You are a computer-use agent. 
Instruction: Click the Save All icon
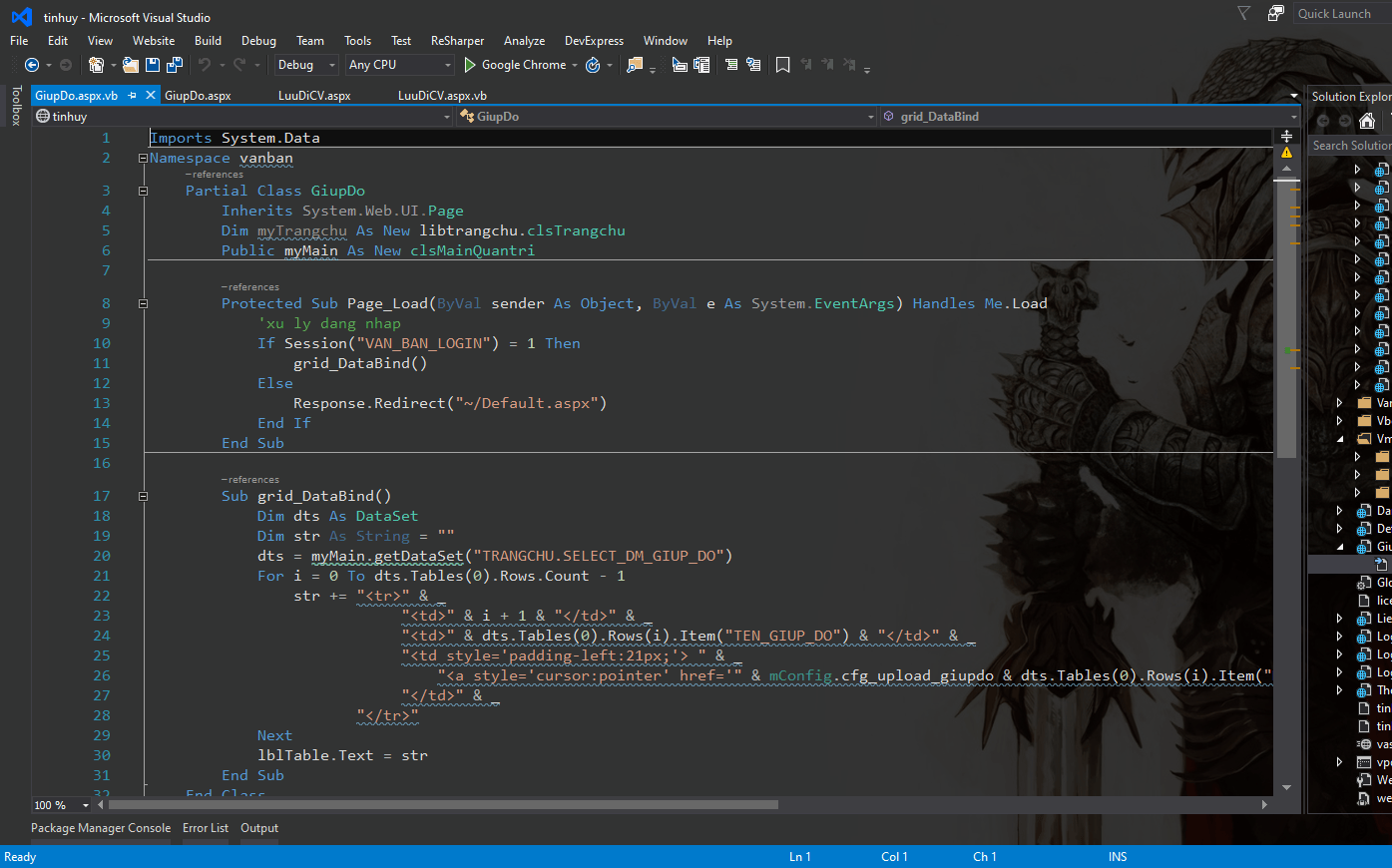175,65
